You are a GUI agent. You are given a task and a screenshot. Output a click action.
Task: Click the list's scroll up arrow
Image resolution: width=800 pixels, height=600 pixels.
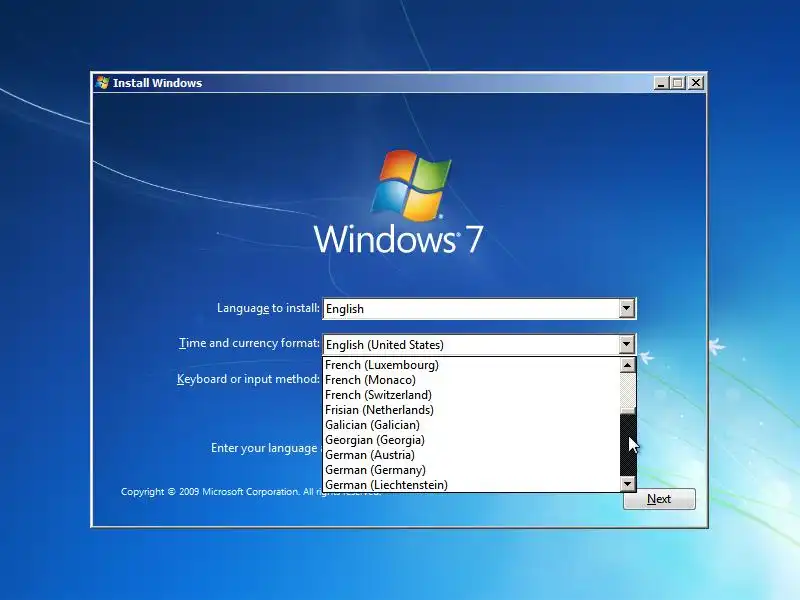pos(627,365)
